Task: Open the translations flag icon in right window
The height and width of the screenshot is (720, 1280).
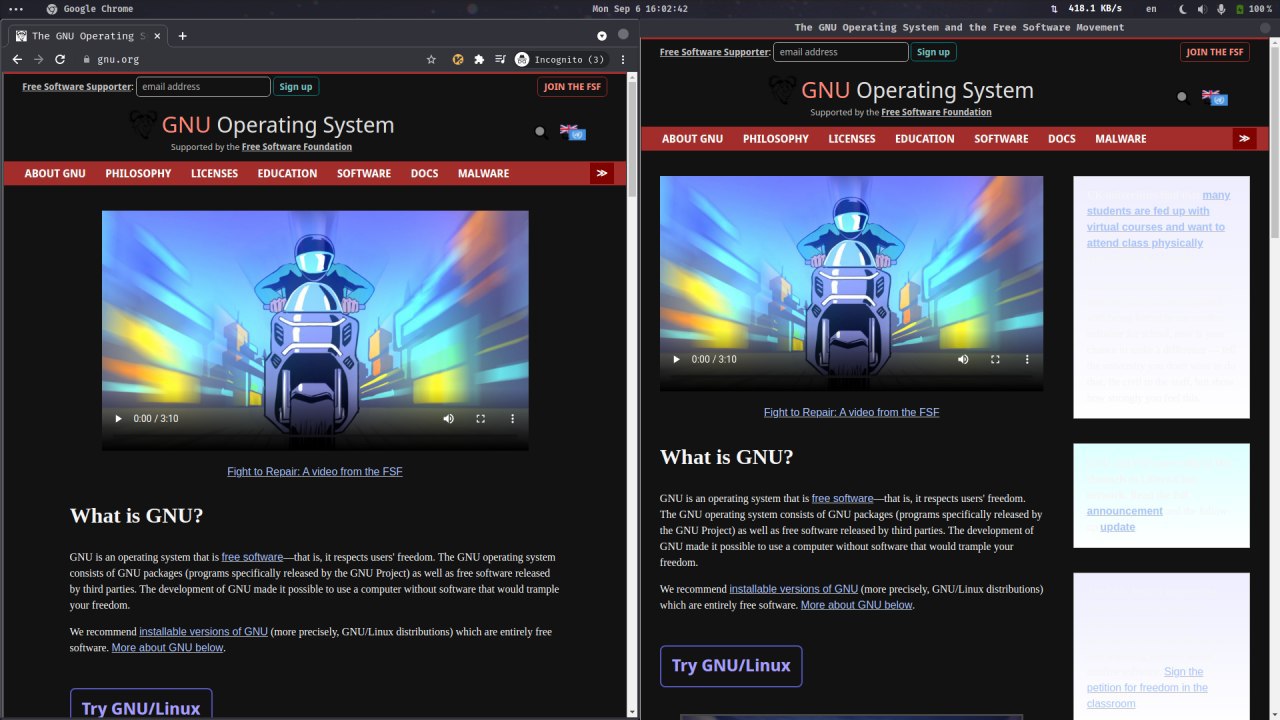Action: coord(1214,97)
